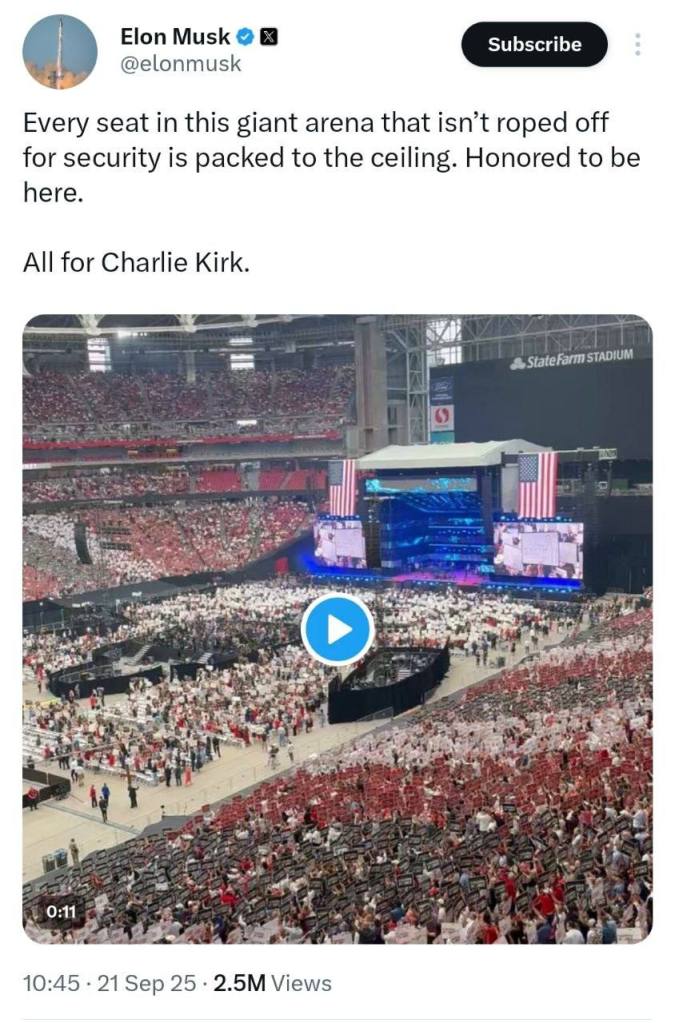Click the right big screen beside the stage
The image size is (675, 1023).
click(538, 550)
